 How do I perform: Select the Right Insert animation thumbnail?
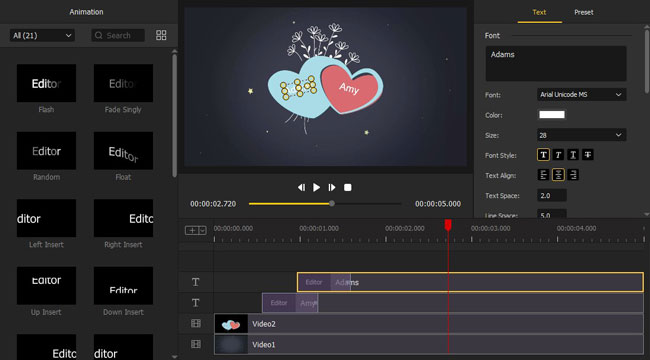click(123, 218)
